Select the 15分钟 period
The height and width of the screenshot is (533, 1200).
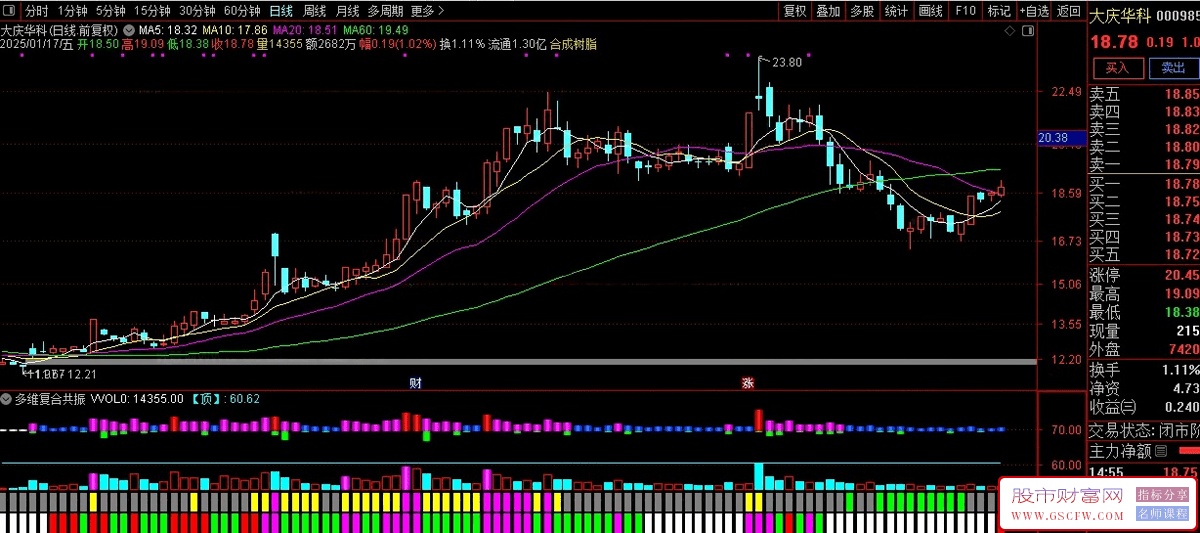(152, 11)
